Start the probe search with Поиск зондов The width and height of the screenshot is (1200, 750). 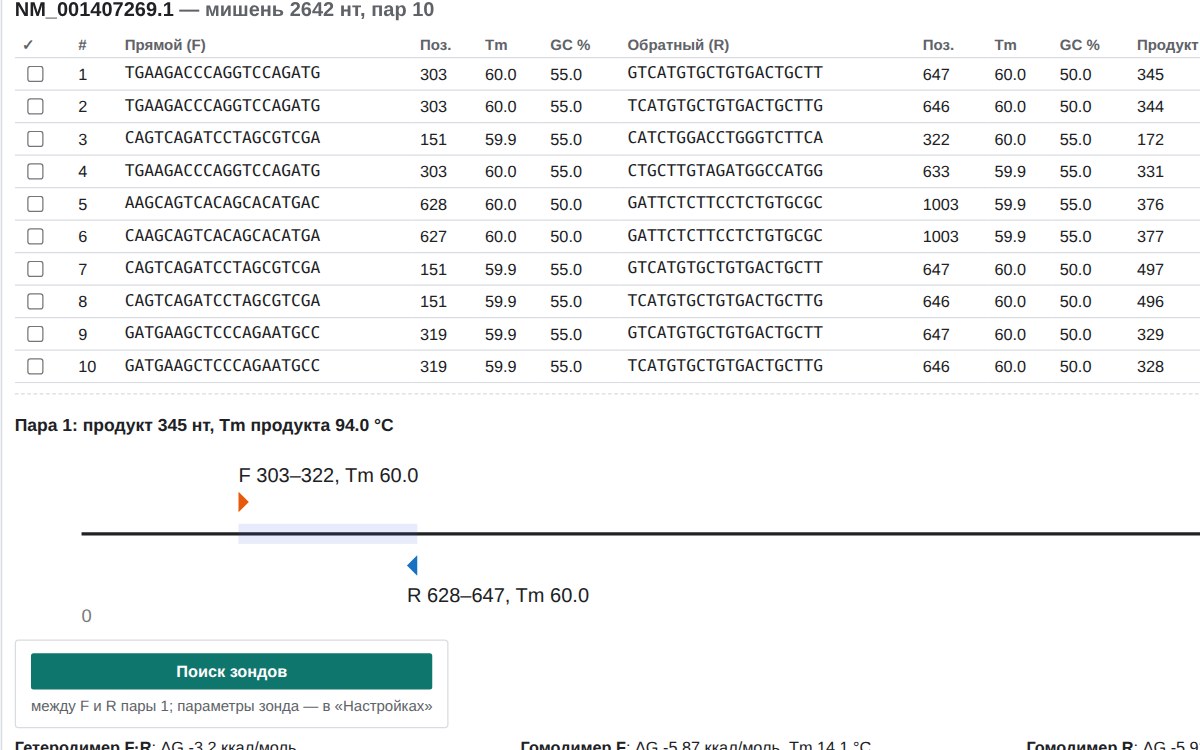(x=231, y=671)
